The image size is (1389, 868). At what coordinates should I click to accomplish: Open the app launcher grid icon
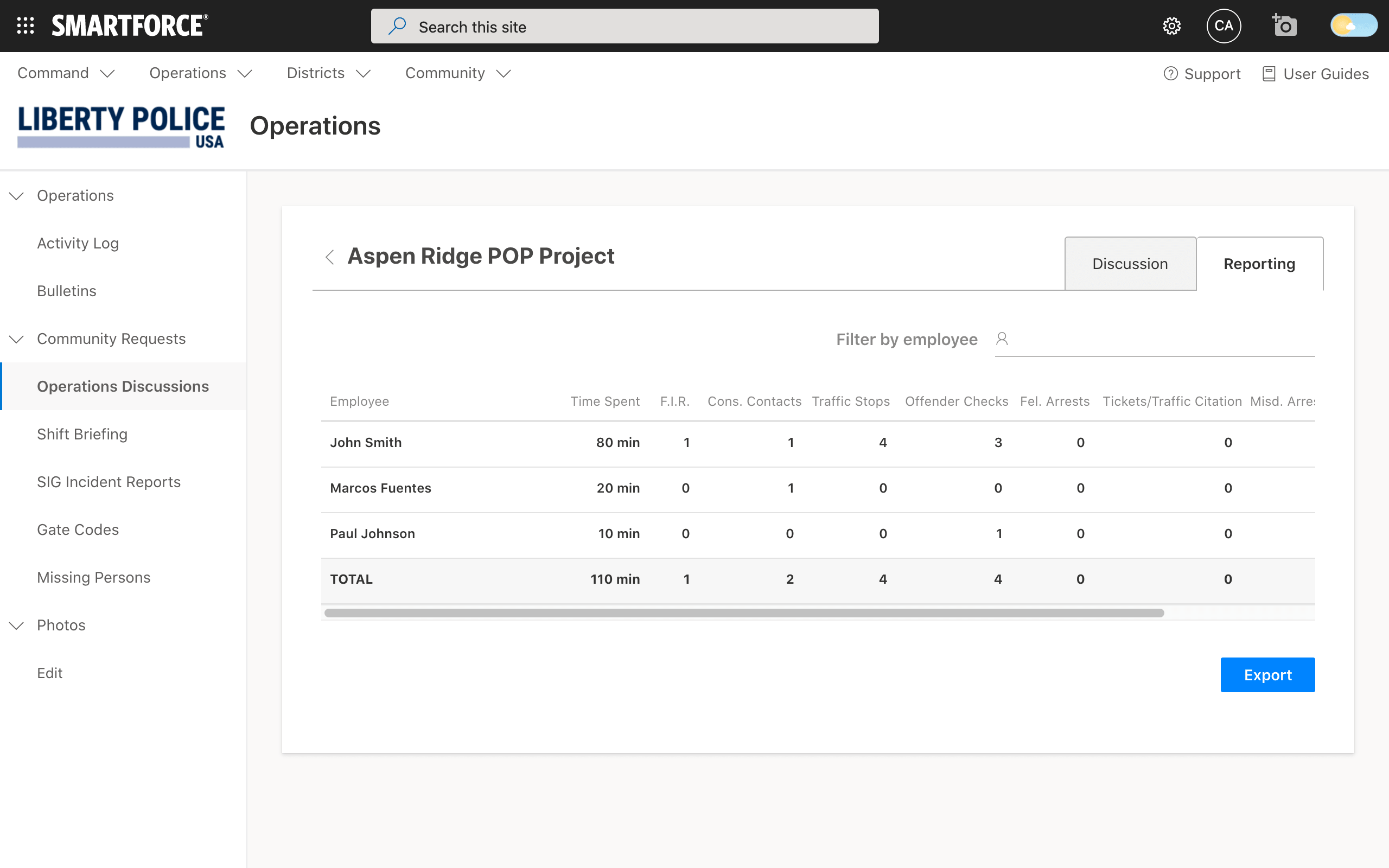[26, 26]
